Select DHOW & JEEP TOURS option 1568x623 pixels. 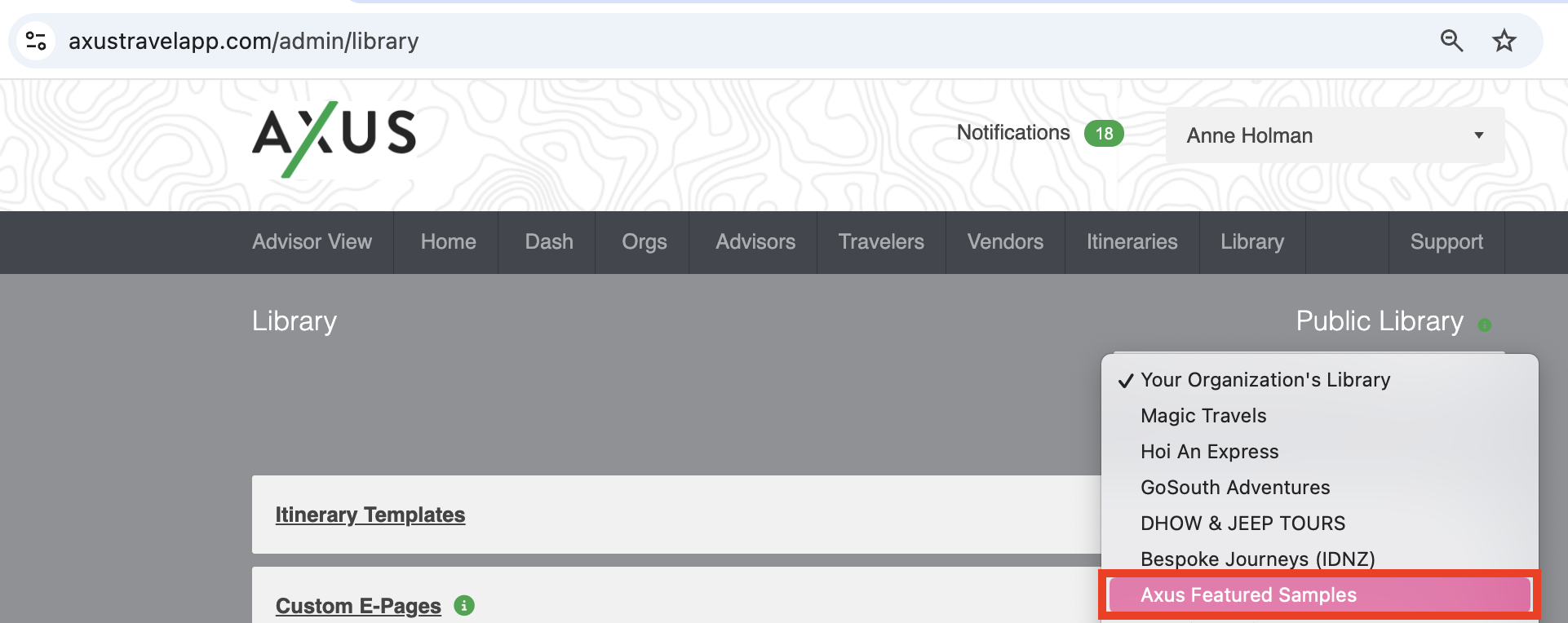[1319, 524]
